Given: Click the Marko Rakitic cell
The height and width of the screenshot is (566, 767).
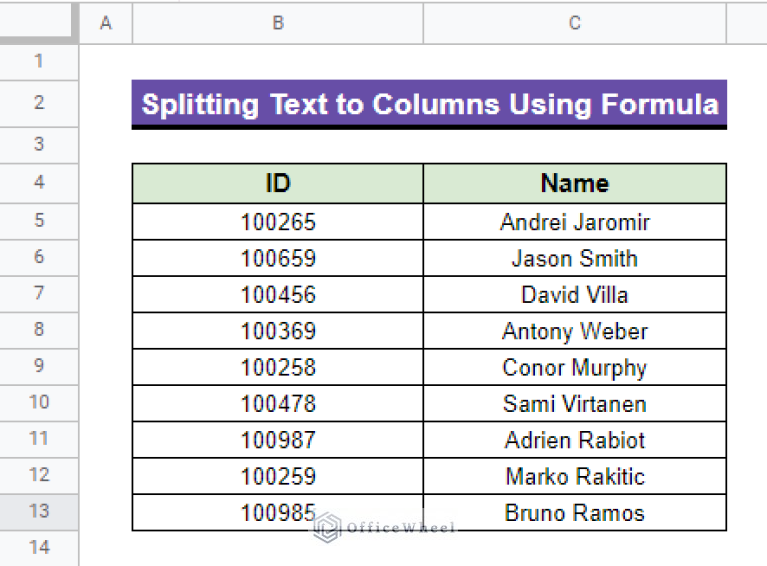Looking at the screenshot, I should click(x=574, y=476).
